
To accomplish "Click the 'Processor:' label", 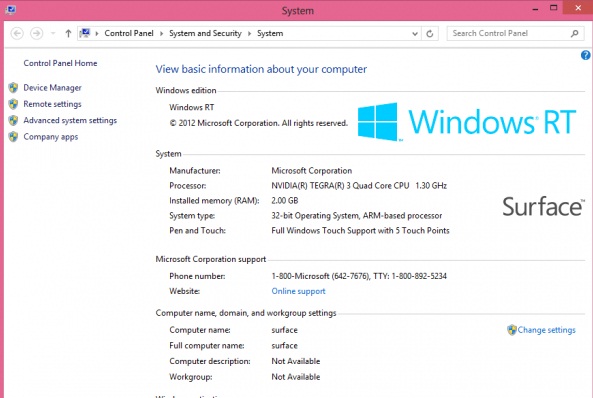I will pos(188,186).
